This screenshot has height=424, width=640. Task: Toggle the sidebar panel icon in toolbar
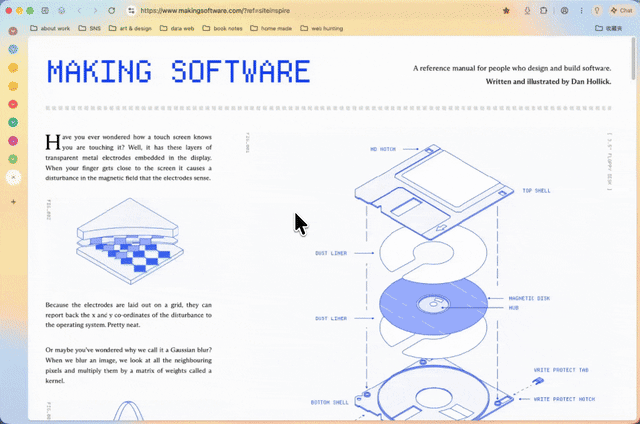(x=45, y=11)
